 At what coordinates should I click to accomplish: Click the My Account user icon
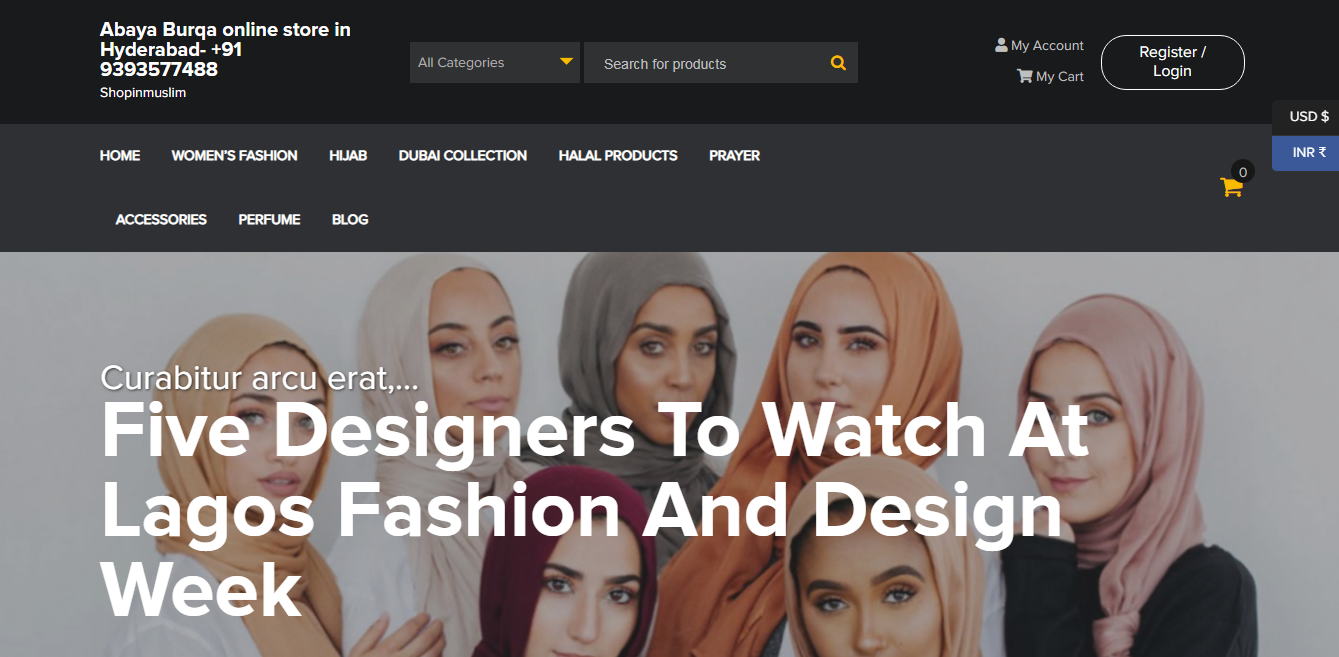coord(1001,45)
